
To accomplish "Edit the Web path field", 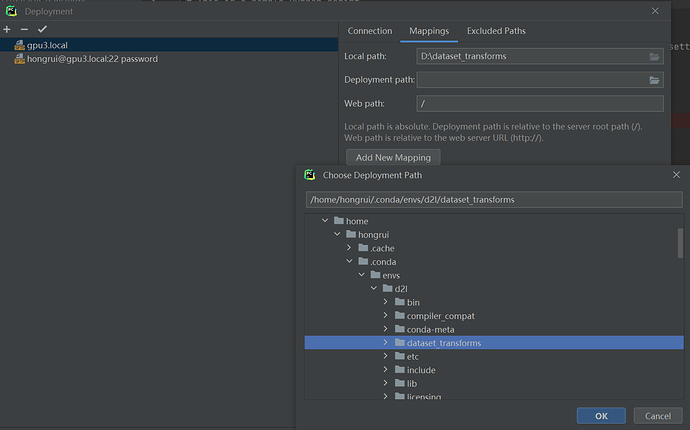I will [x=540, y=104].
